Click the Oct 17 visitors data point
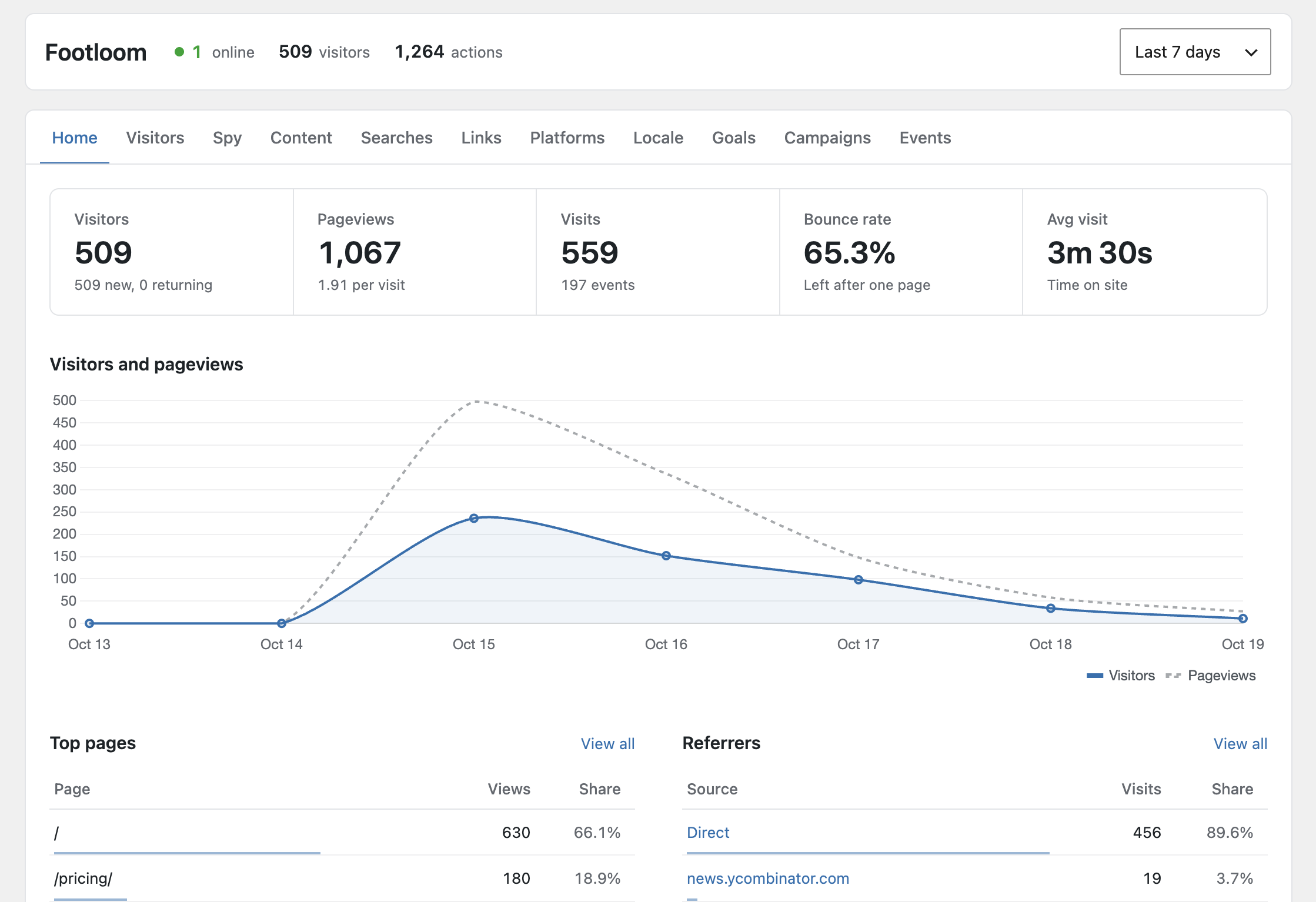Viewport: 1316px width, 902px height. coord(859,580)
